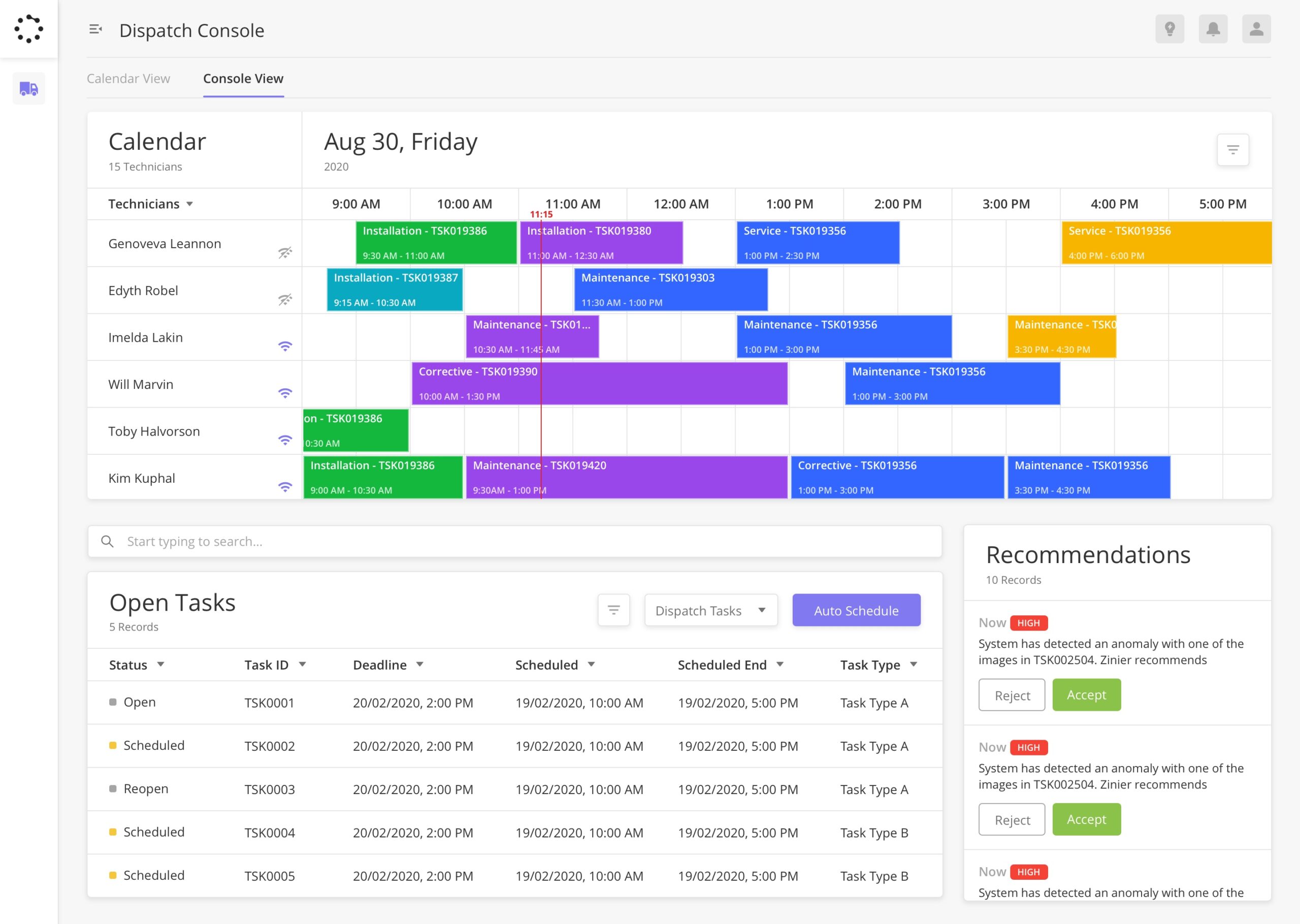This screenshot has width=1300, height=924.
Task: Open Toby Halvorson's green TSK019386 block
Action: pos(355,431)
